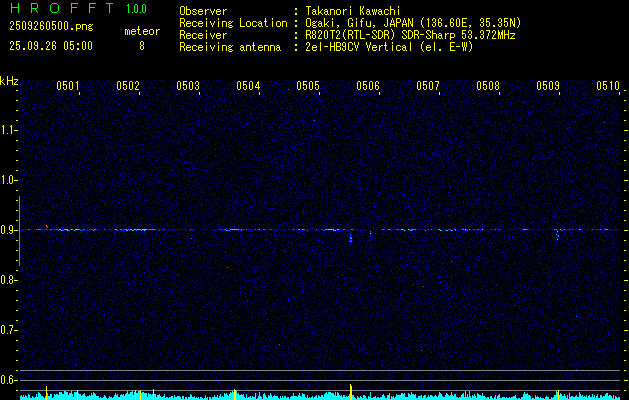Image resolution: width=629 pixels, height=400 pixels.
Task: Click the 1.1 kHz axis label
Action: (x=8, y=130)
